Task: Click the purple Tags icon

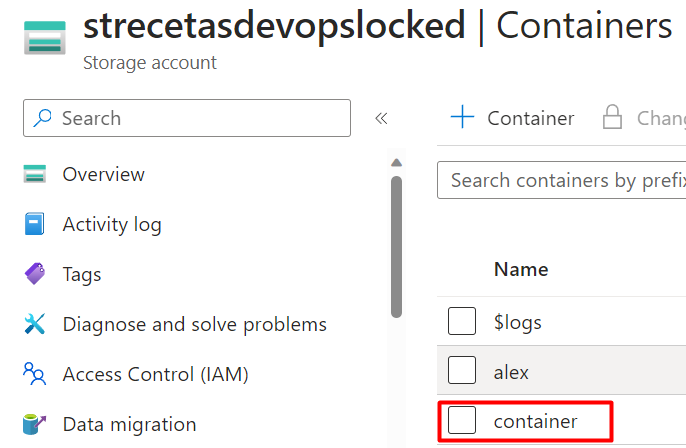Action: coord(35,274)
